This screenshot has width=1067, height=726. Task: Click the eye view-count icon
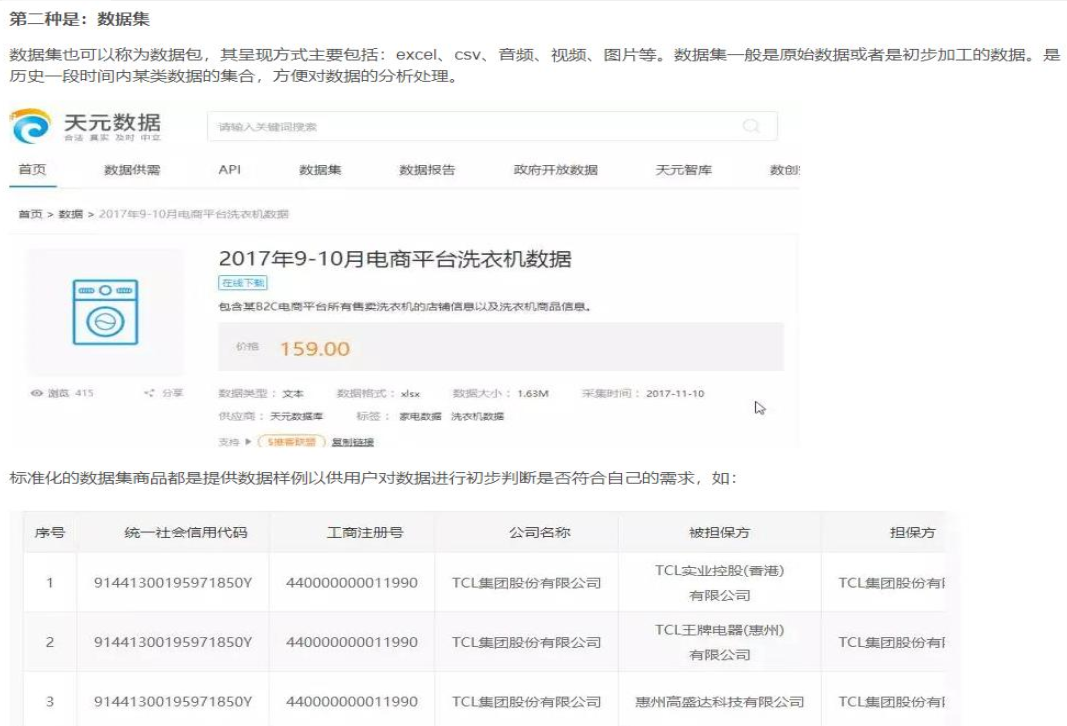pyautogui.click(x=37, y=393)
